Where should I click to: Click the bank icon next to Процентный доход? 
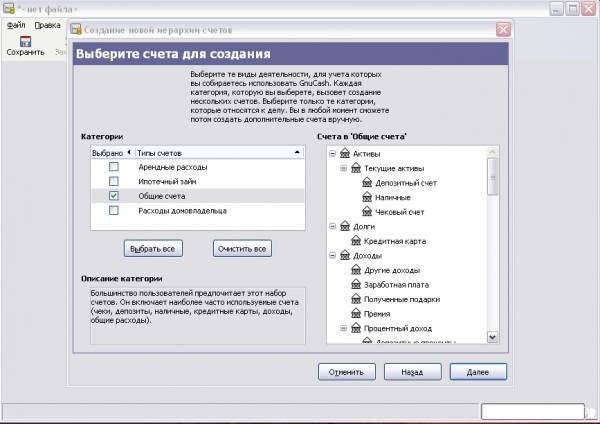click(x=356, y=328)
